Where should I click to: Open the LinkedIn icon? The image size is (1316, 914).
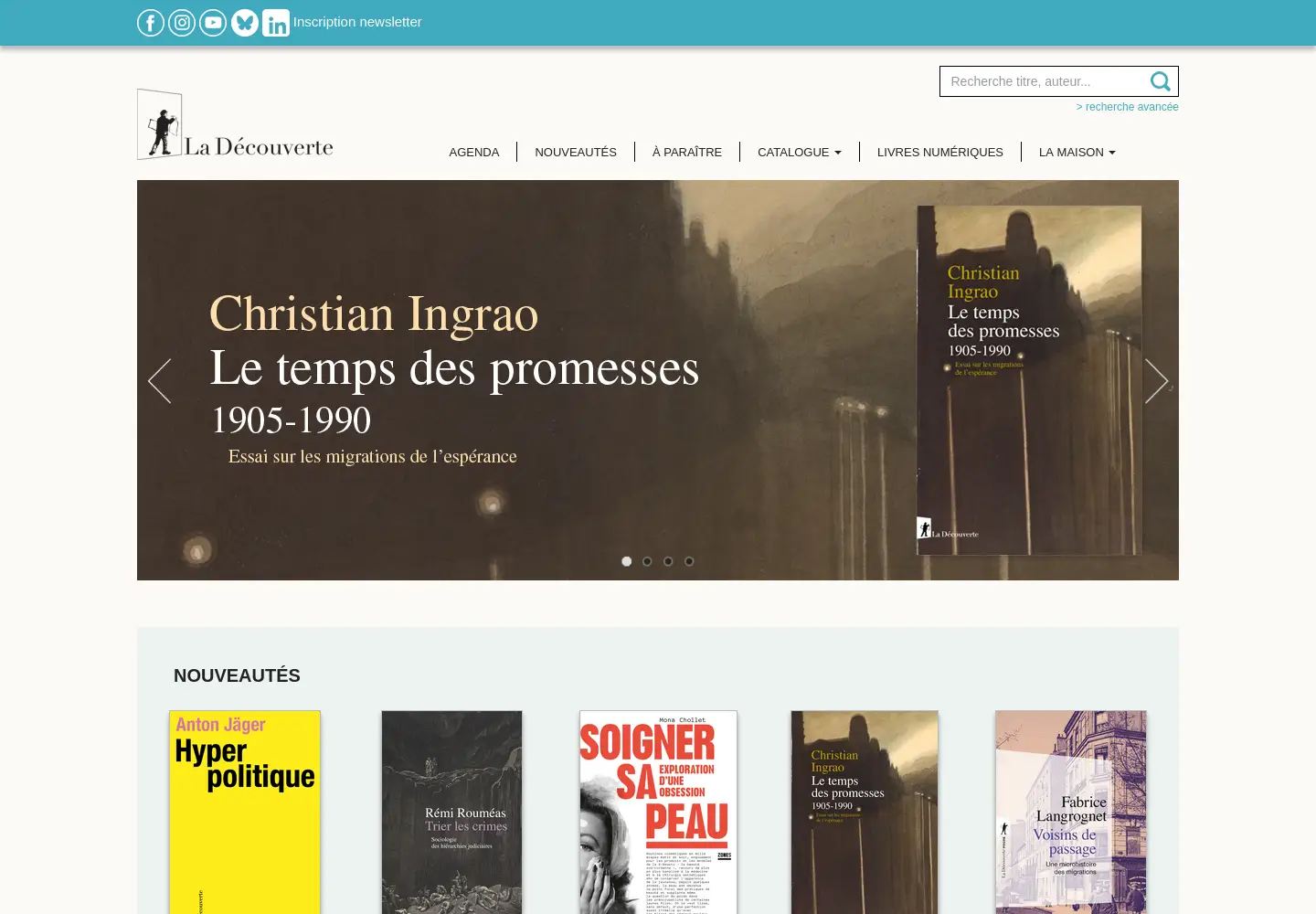pyautogui.click(x=276, y=23)
